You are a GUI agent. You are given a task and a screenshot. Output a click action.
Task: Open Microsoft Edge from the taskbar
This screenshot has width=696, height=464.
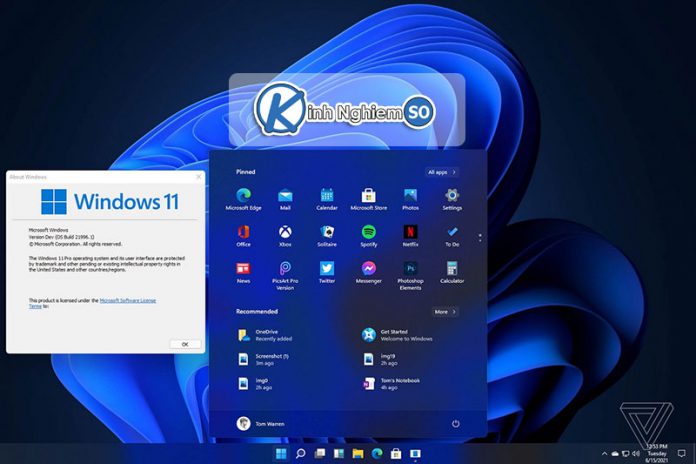[377, 453]
